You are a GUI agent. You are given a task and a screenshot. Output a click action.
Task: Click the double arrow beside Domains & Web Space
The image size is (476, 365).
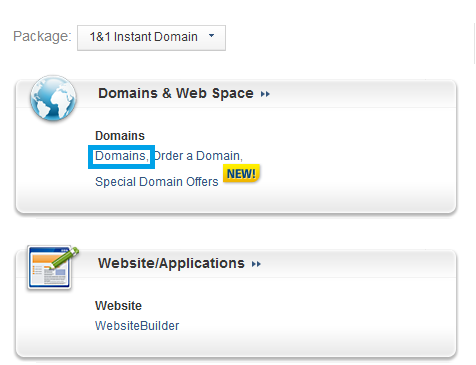tap(265, 94)
